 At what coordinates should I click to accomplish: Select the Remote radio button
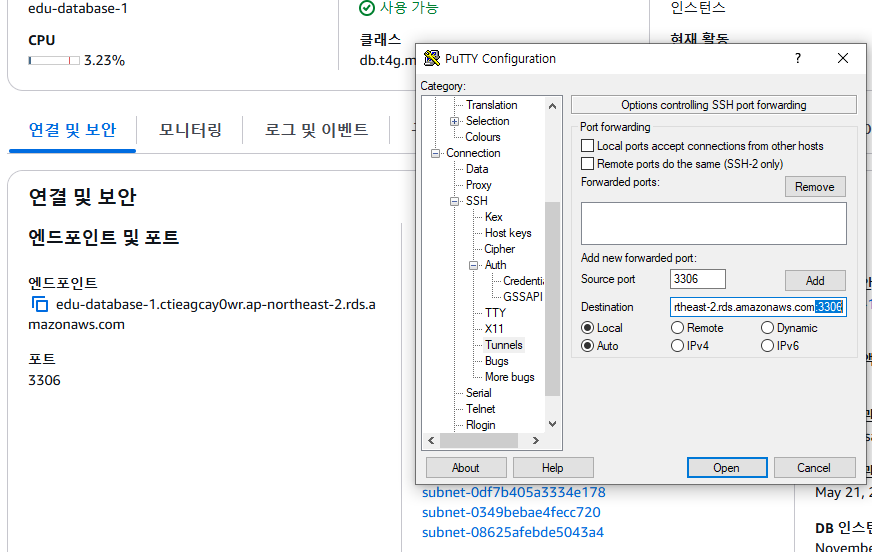(x=677, y=328)
